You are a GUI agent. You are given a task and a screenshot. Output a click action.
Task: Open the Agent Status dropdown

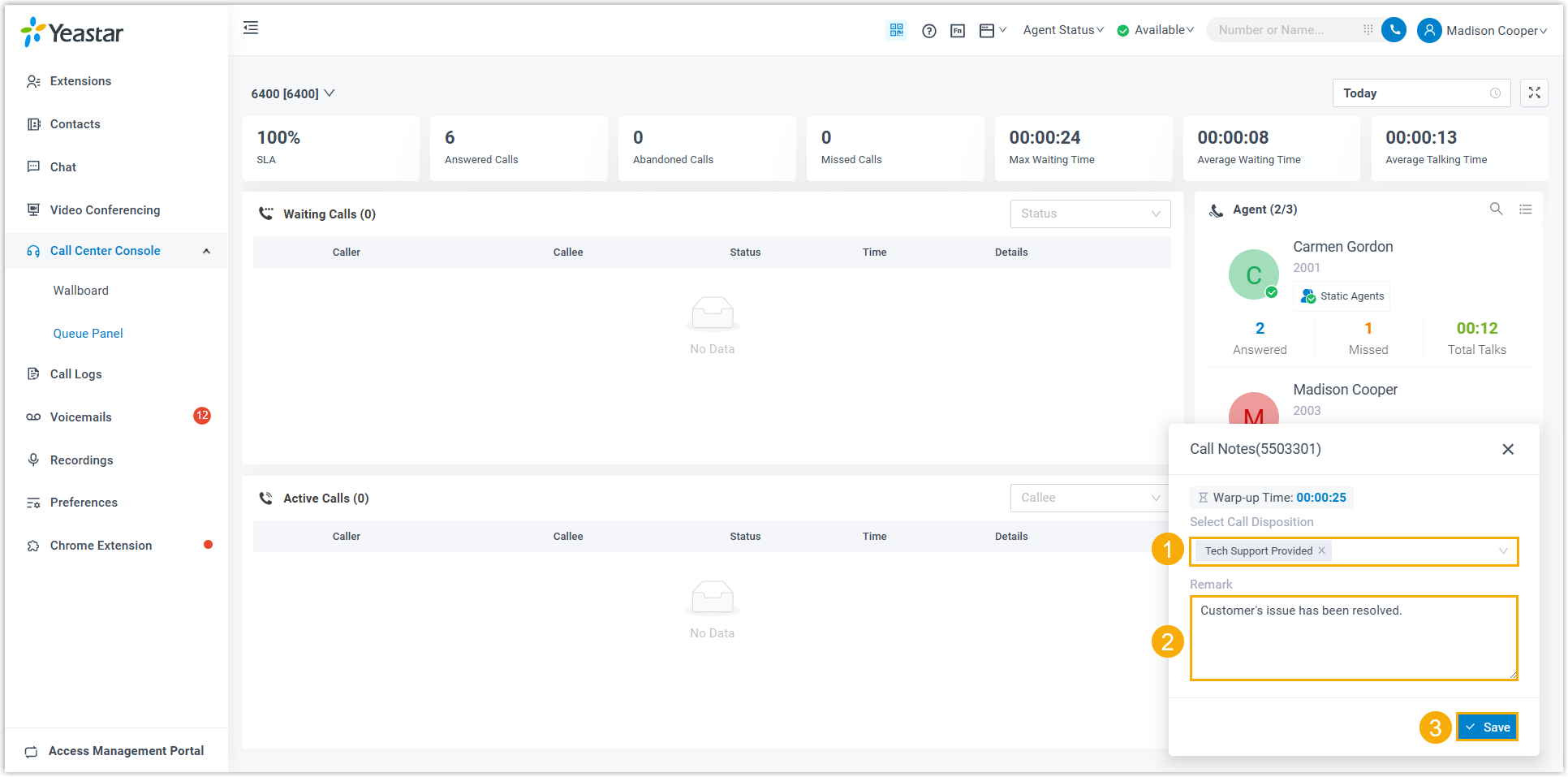[x=1063, y=30]
